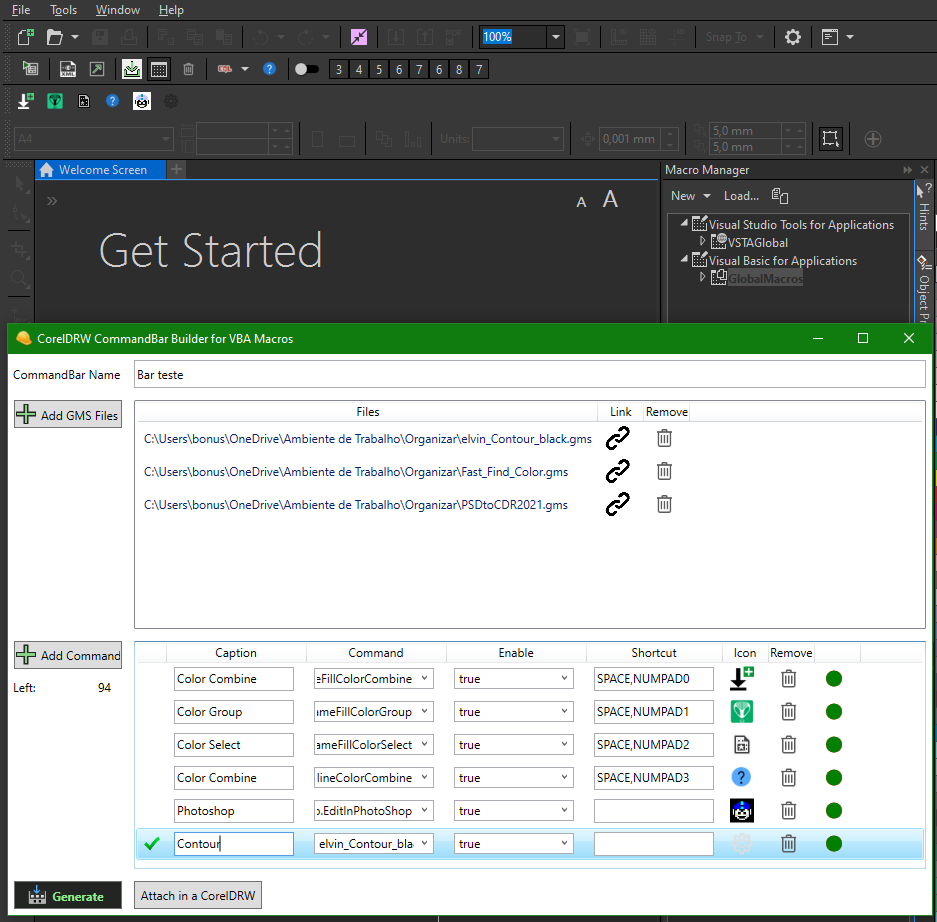The width and height of the screenshot is (937, 922).
Task: Open Enable dropdown for Color Select row
Action: [x=564, y=744]
